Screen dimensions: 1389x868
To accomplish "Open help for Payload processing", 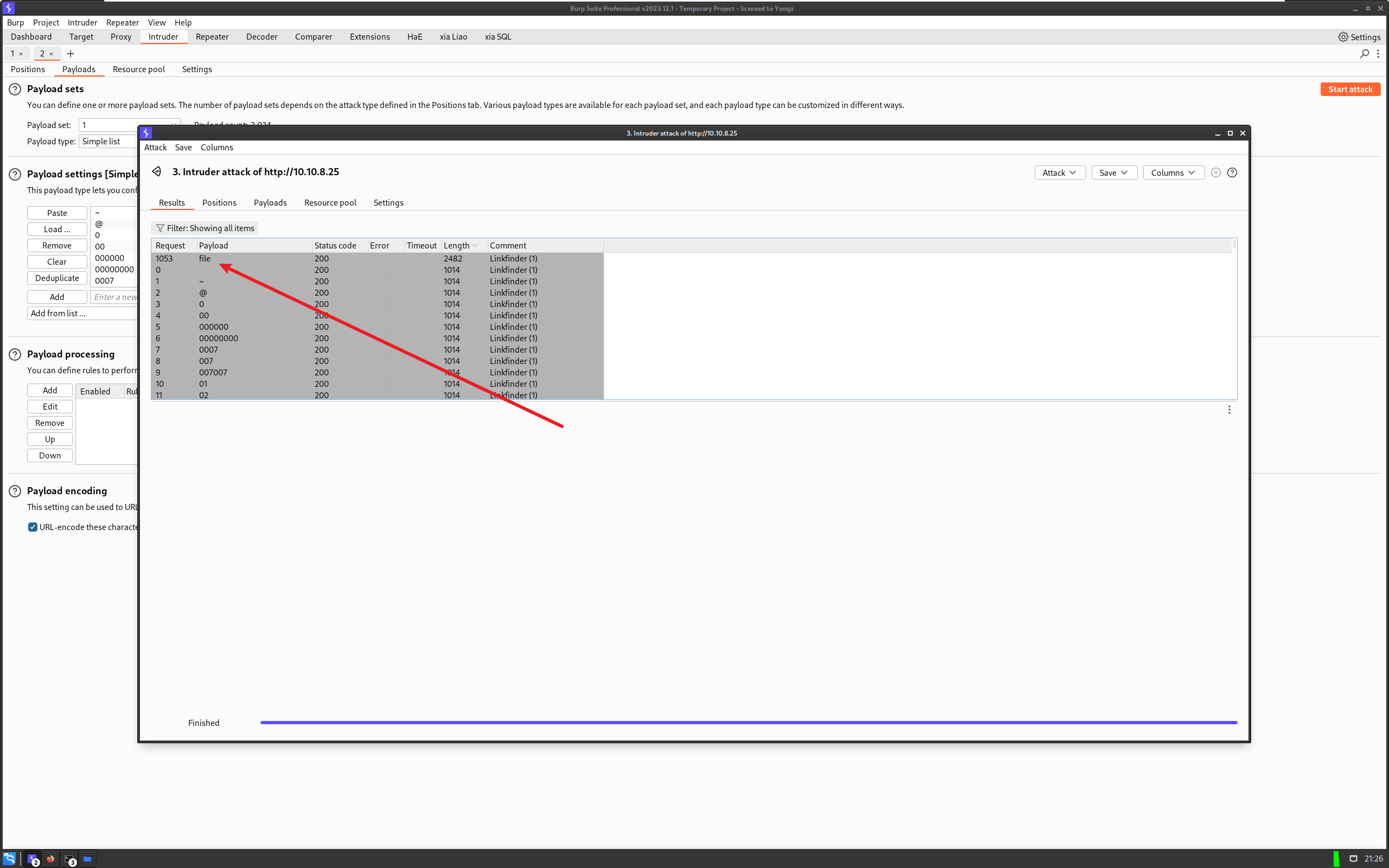I will tap(15, 355).
